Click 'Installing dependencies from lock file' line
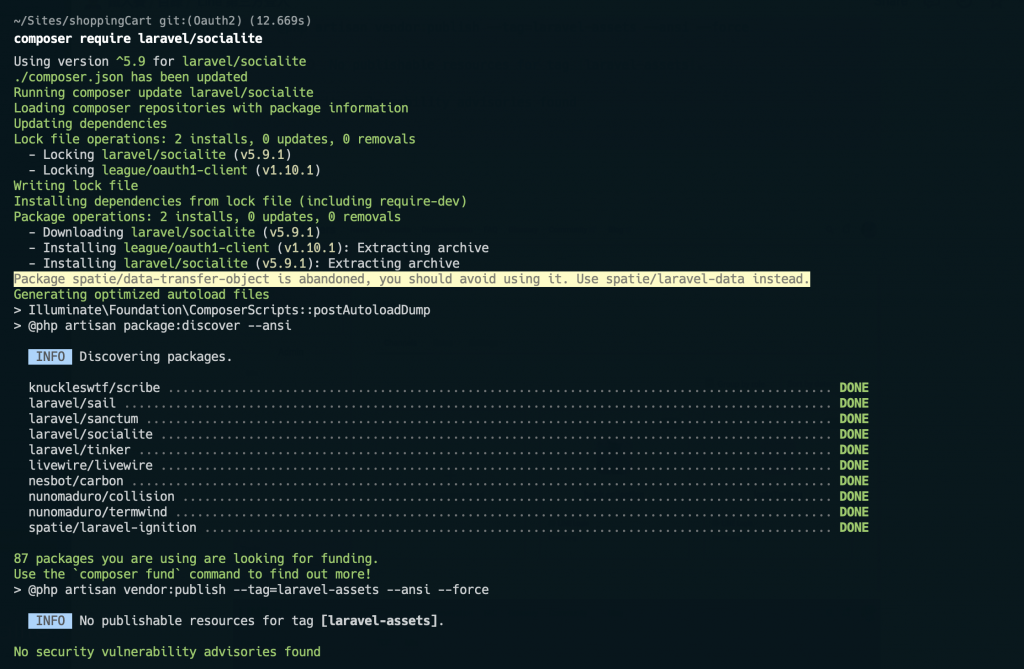Screen dimensions: 1024x669 click(240, 202)
